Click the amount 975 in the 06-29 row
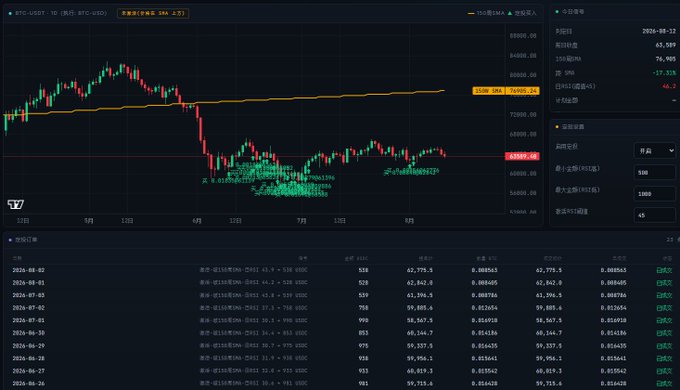 tap(363, 346)
